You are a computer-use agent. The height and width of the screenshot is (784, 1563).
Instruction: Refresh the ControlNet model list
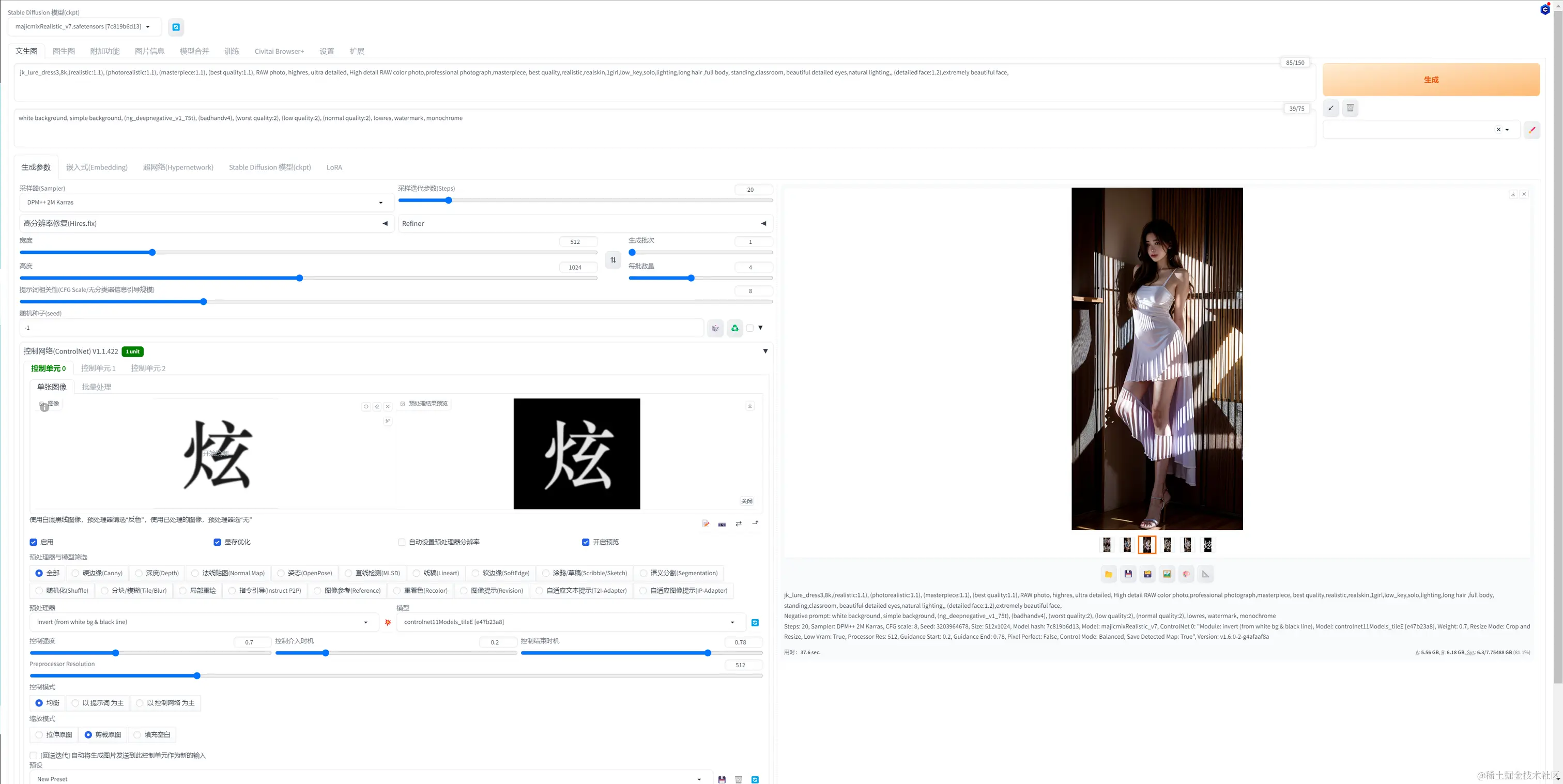755,623
